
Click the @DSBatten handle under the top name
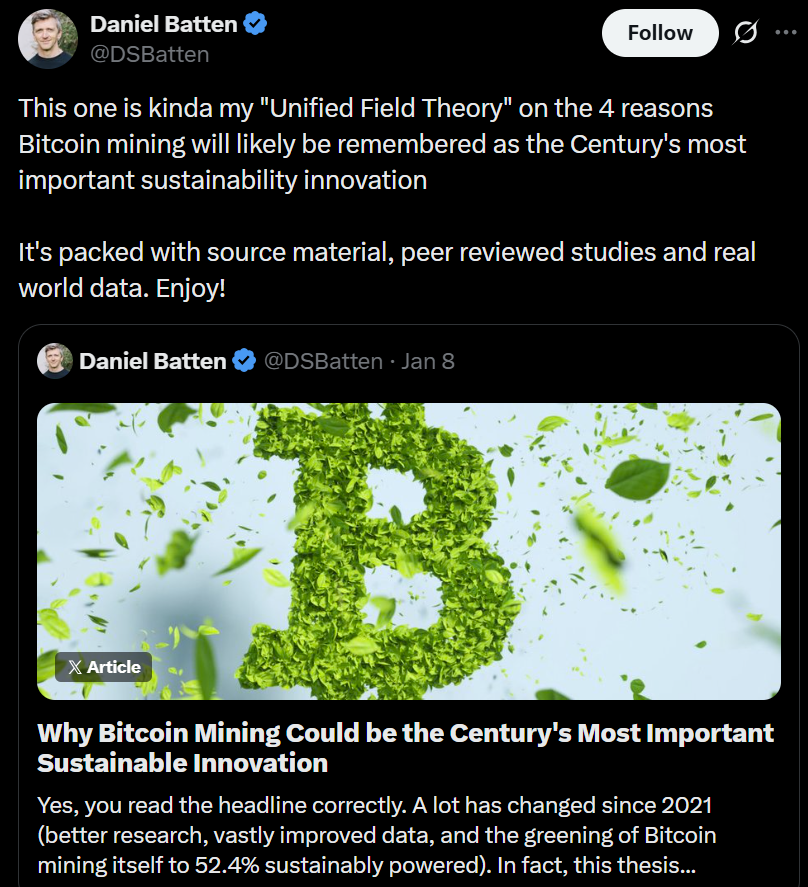[x=150, y=54]
